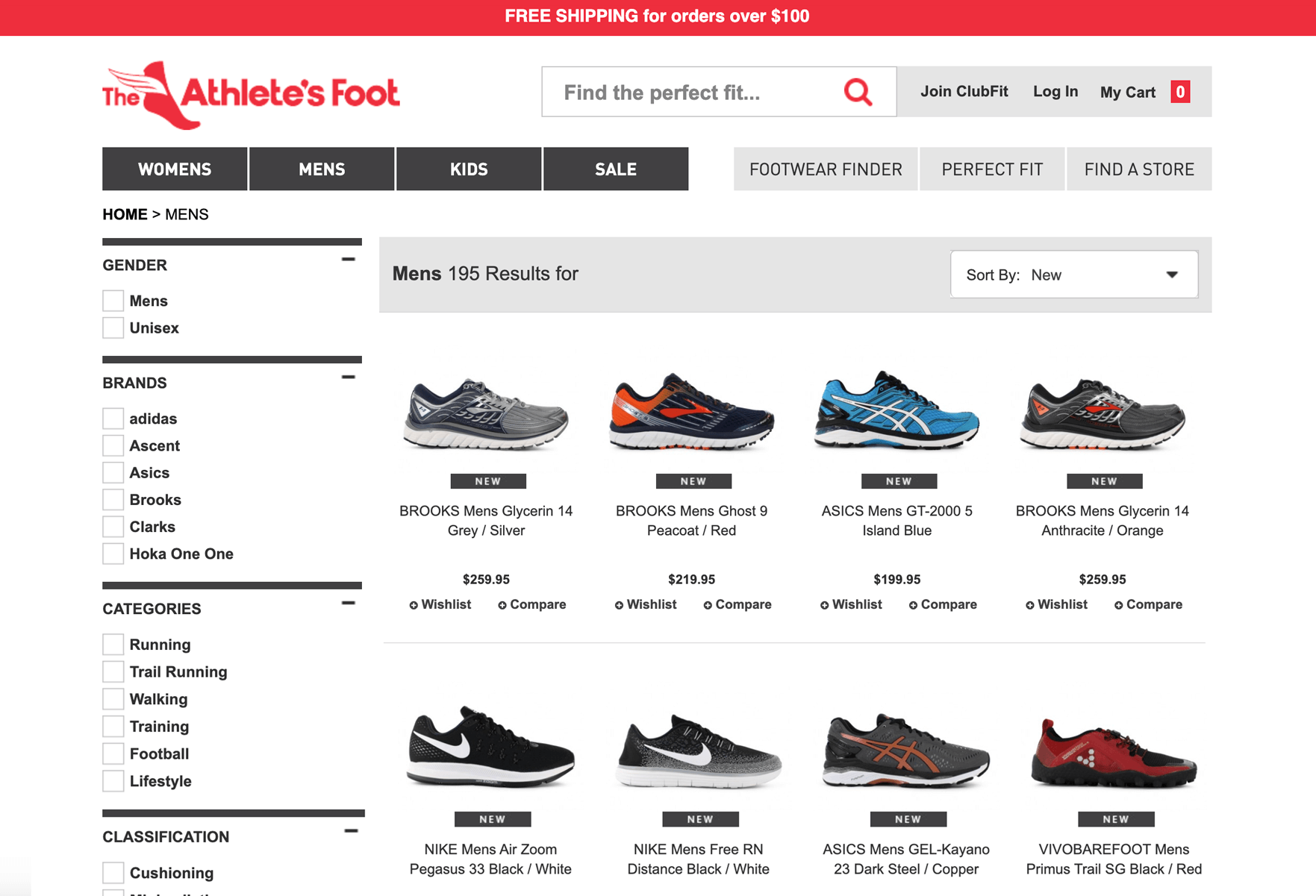
Task: Collapse the Gender filter section
Action: click(348, 259)
